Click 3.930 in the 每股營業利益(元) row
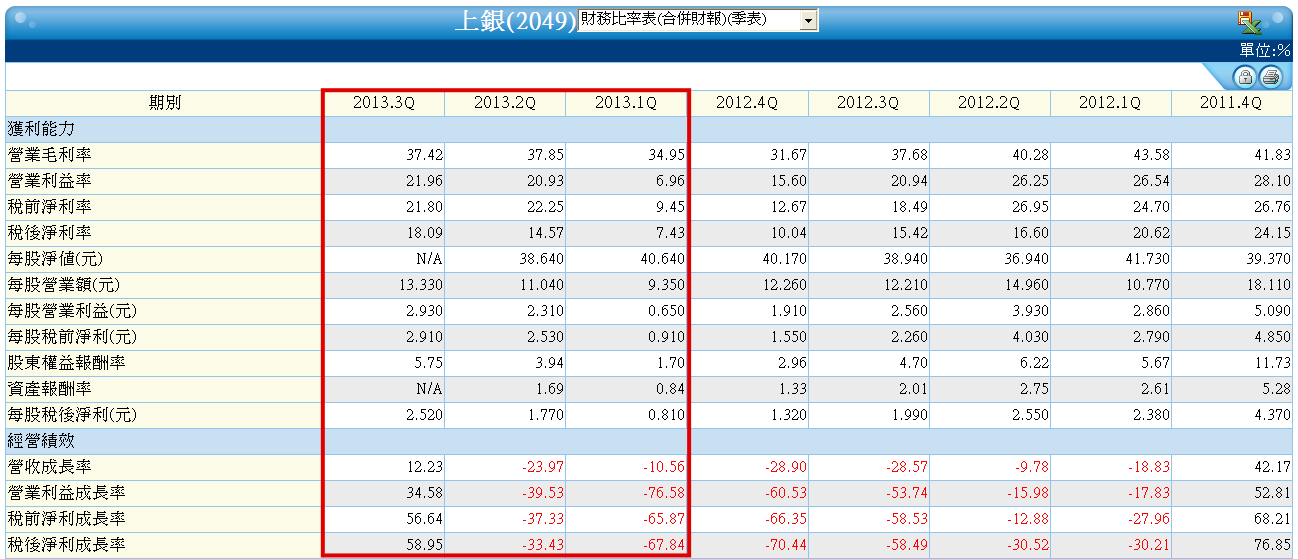The height and width of the screenshot is (559, 1298). pos(1029,311)
